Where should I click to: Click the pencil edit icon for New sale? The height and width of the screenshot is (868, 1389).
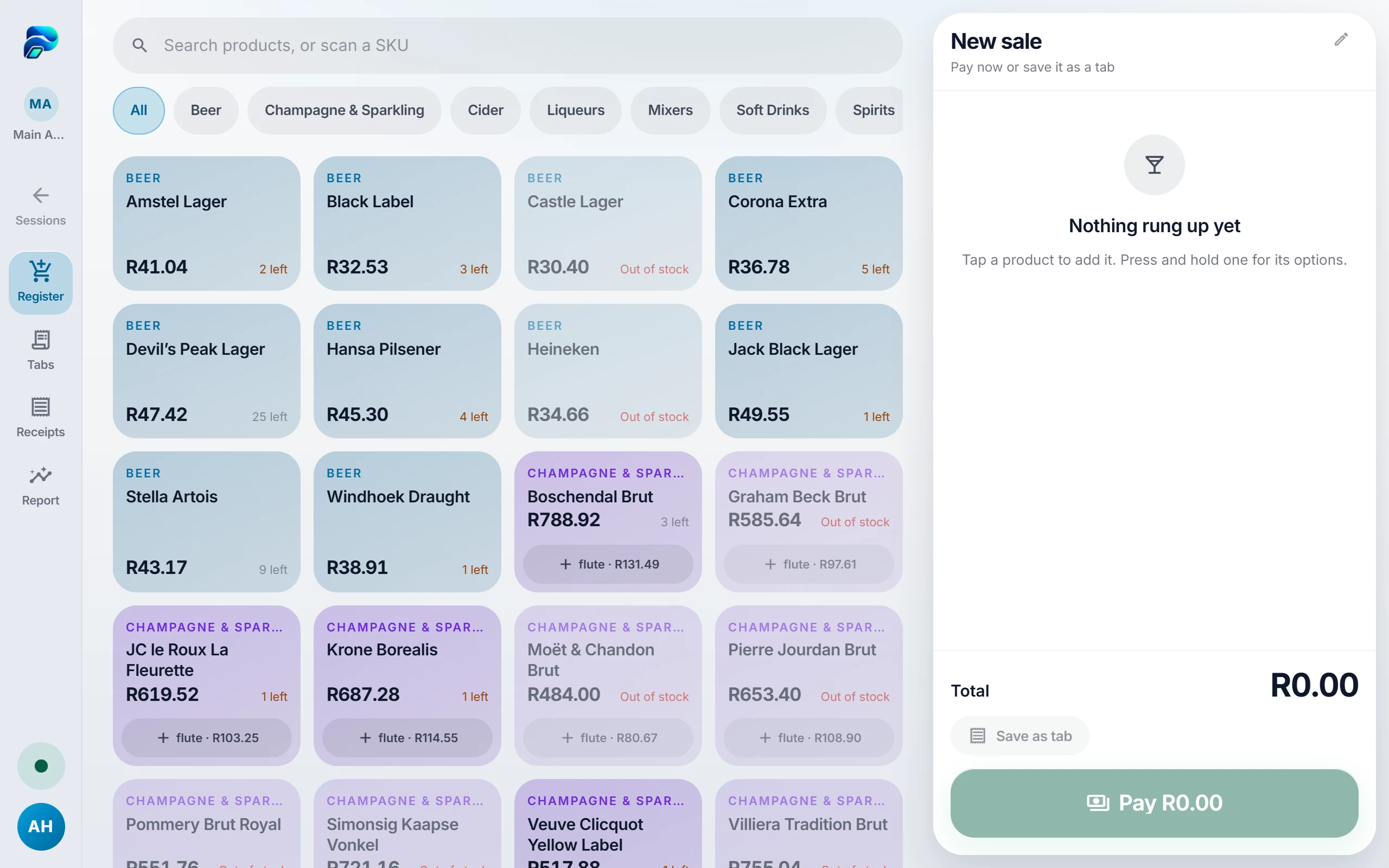(1341, 40)
